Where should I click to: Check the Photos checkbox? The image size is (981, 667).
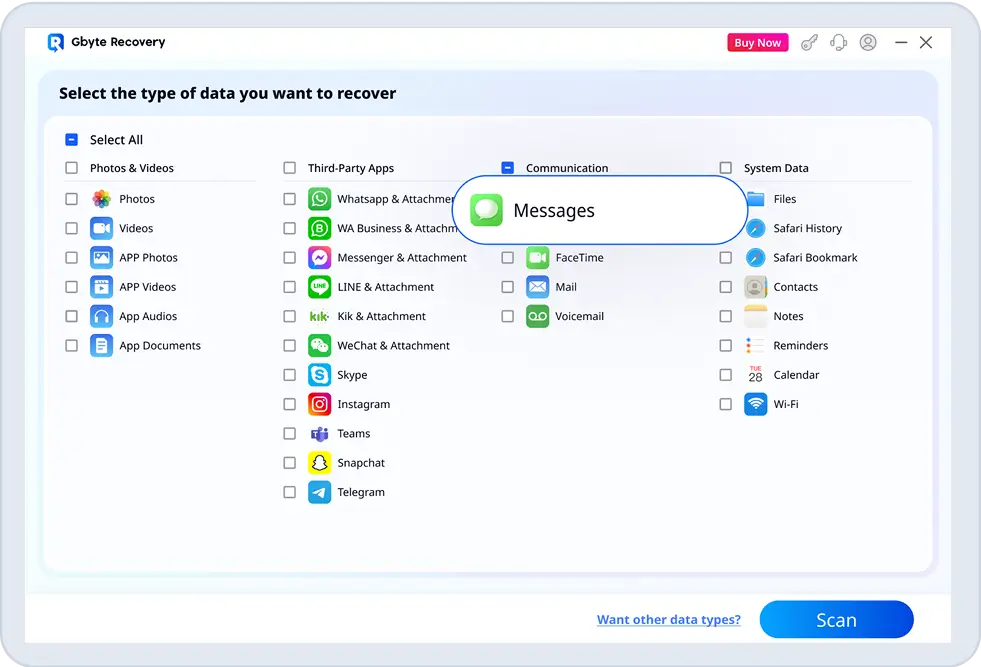click(71, 199)
